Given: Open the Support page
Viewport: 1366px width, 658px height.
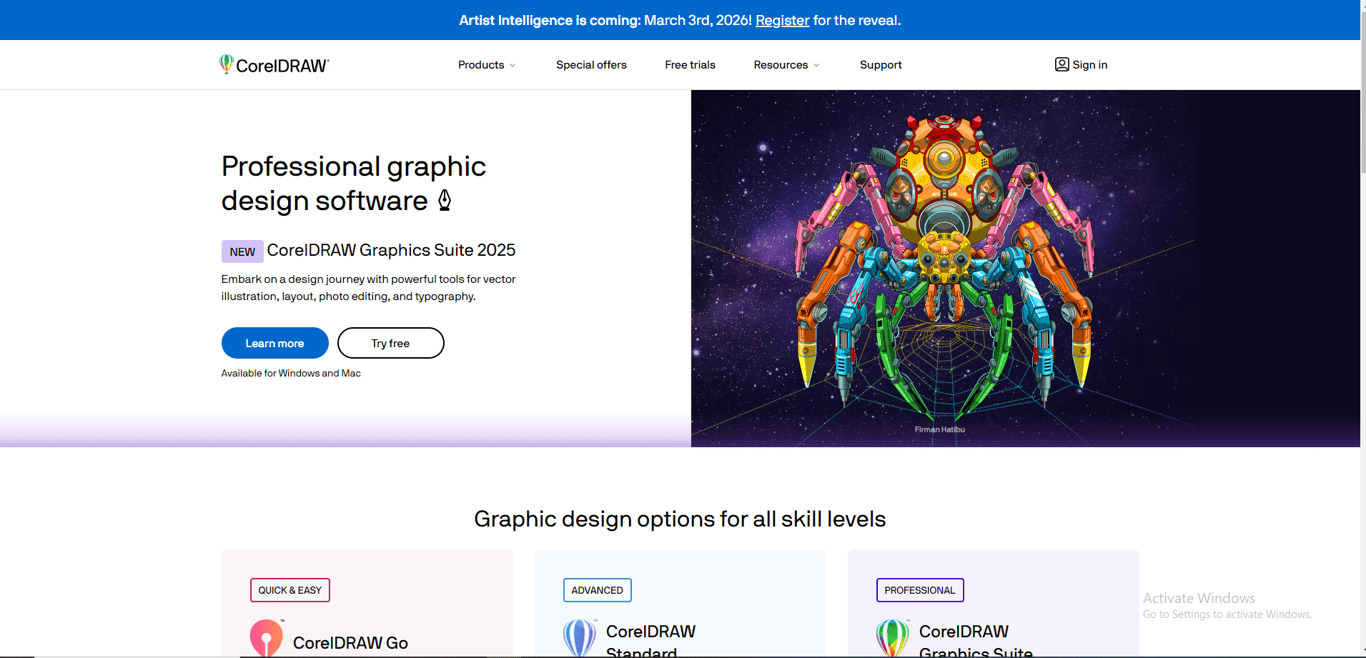Looking at the screenshot, I should coord(881,65).
